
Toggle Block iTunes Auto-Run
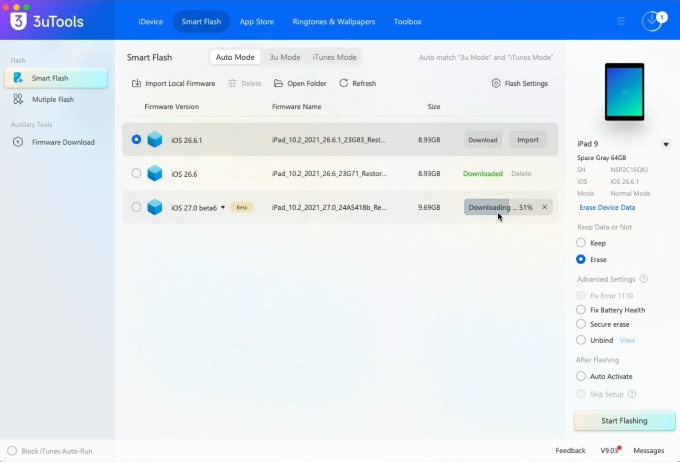tap(12, 451)
